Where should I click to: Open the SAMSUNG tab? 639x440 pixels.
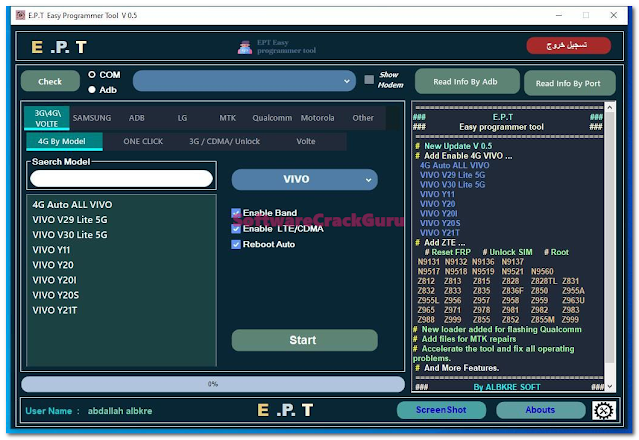(92, 118)
